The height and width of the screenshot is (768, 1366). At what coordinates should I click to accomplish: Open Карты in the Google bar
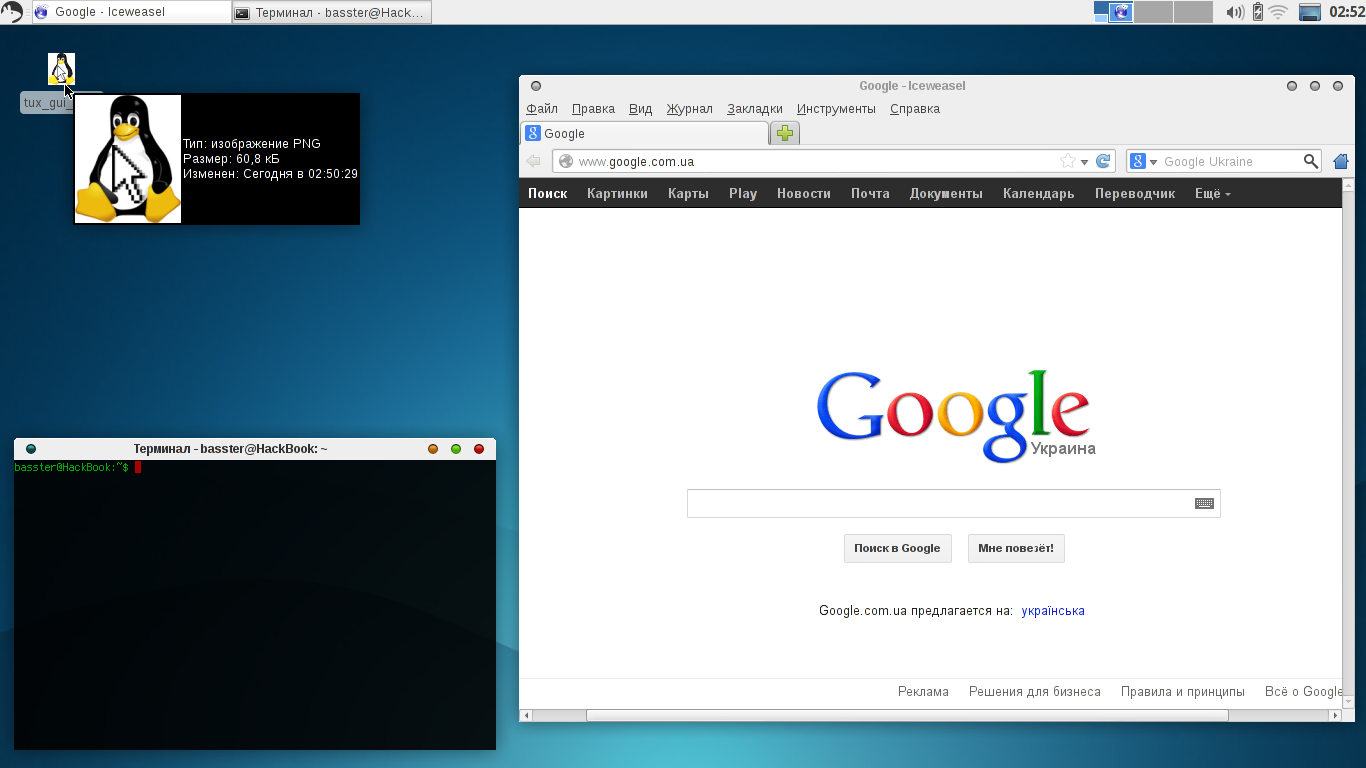688,194
